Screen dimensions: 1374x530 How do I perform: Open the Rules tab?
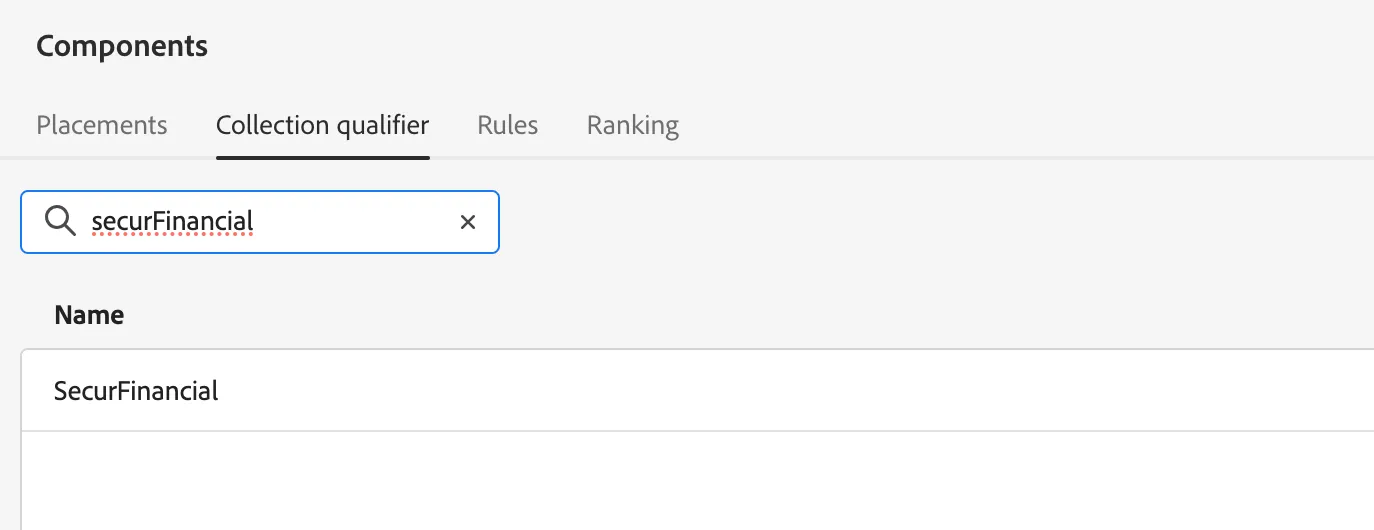click(x=508, y=125)
